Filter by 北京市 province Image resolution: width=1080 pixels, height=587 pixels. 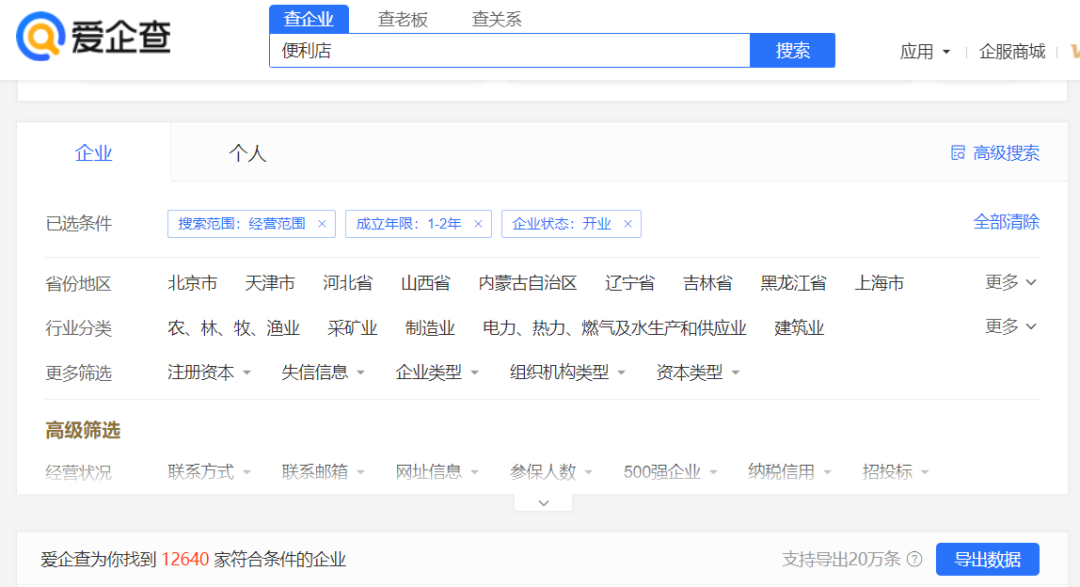192,283
